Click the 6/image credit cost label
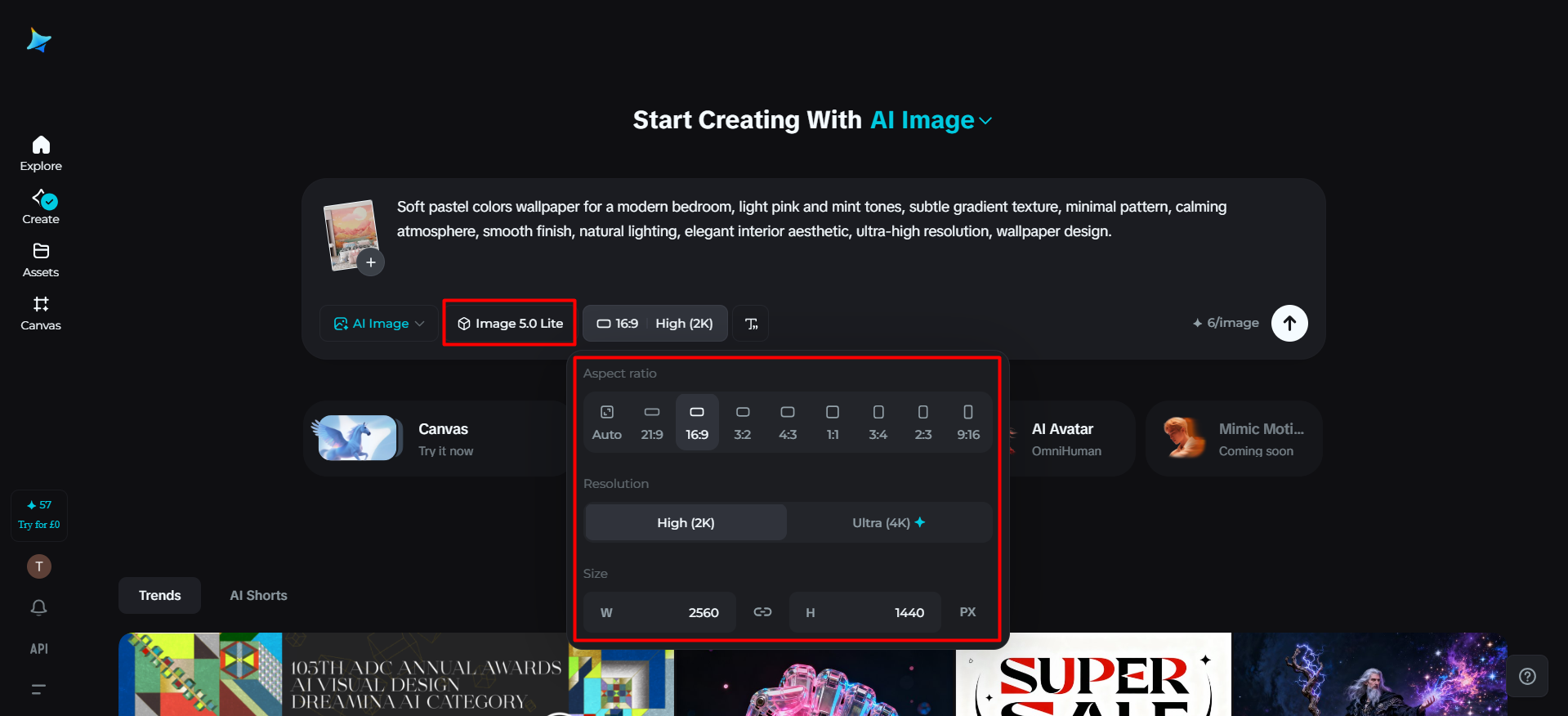This screenshot has width=1568, height=716. (x=1226, y=324)
